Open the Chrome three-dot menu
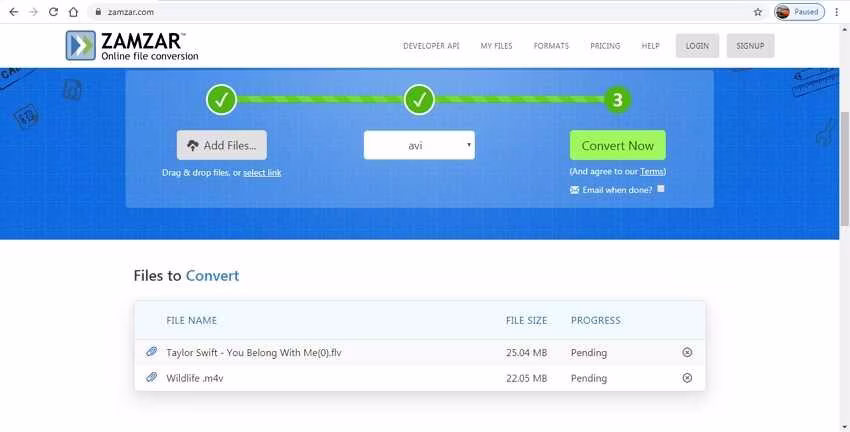 click(837, 11)
